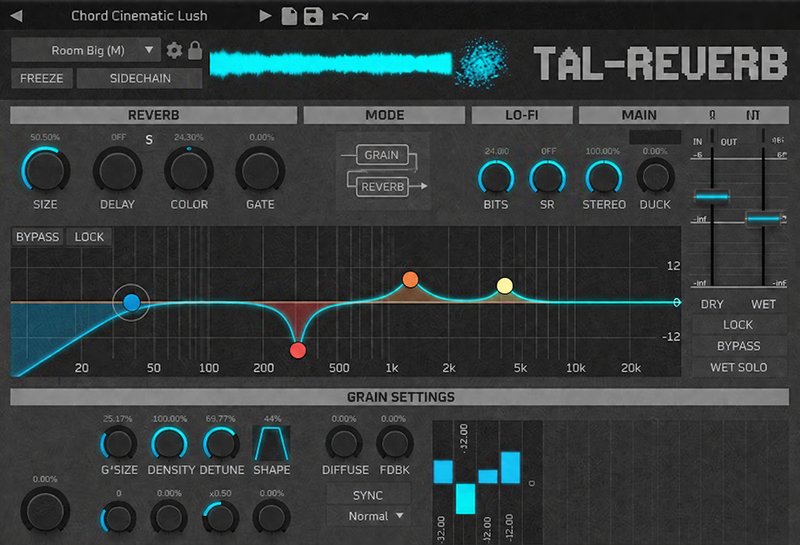This screenshot has height=545, width=800.
Task: Save the preset with the floppy disk icon
Action: point(313,16)
